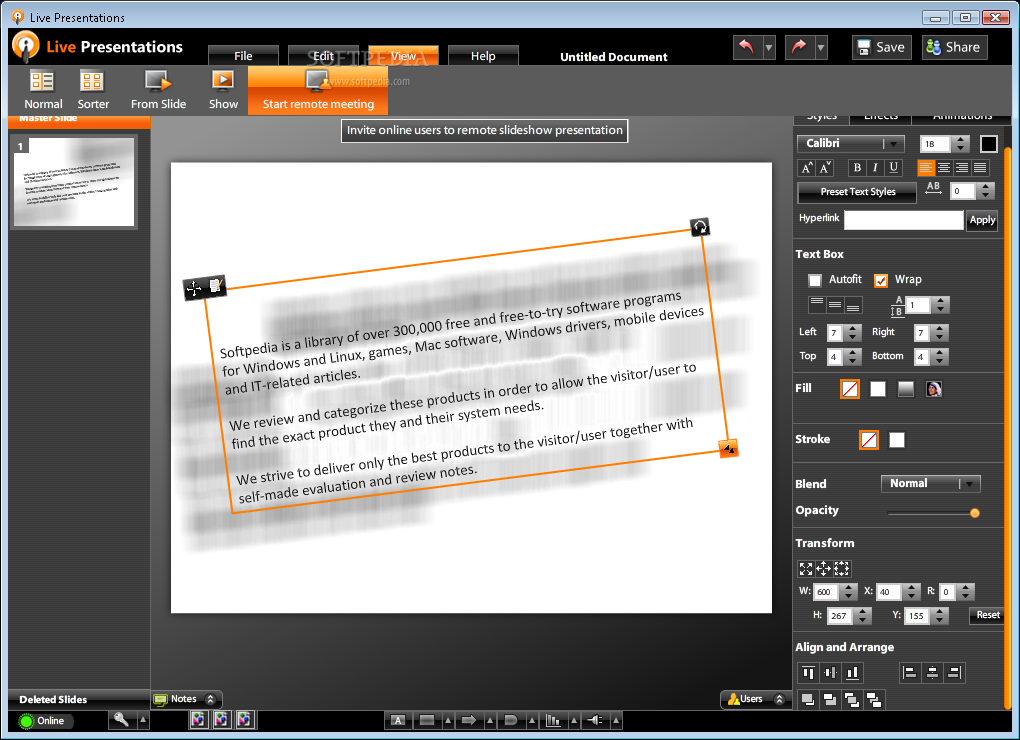Toggle Italic formatting
The width and height of the screenshot is (1020, 740).
(875, 168)
